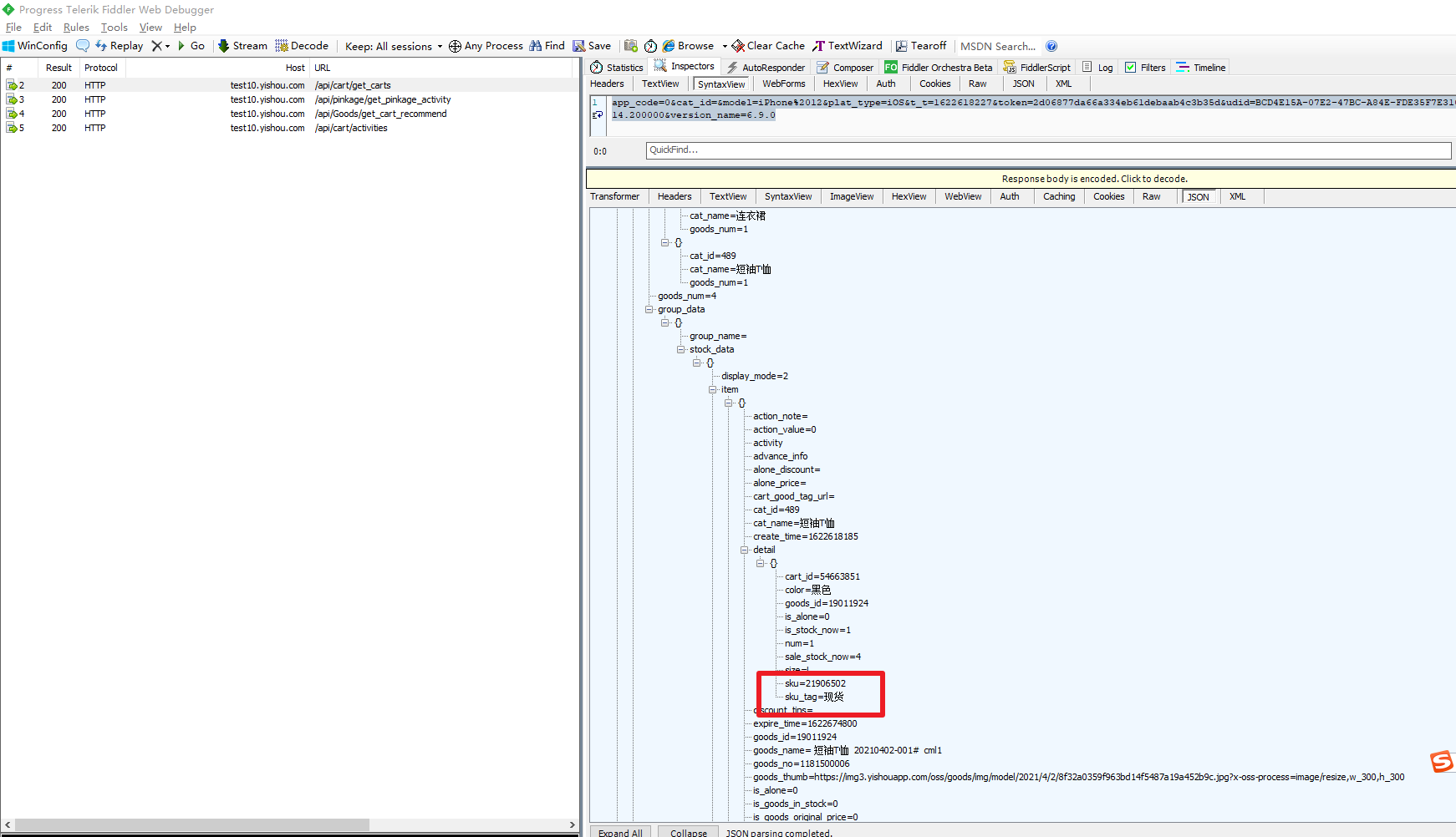Open the FiddlerScript tab
1456x837 pixels.
[1036, 68]
